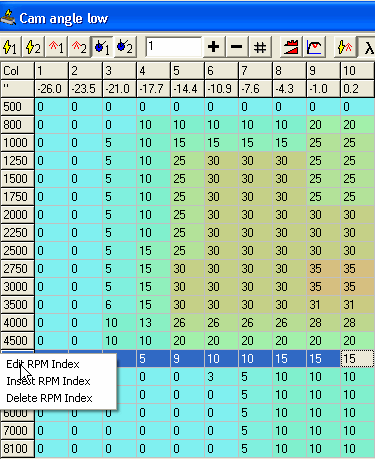Click the 0.2 load header cell
375x459 pixels.
[x=357, y=89]
